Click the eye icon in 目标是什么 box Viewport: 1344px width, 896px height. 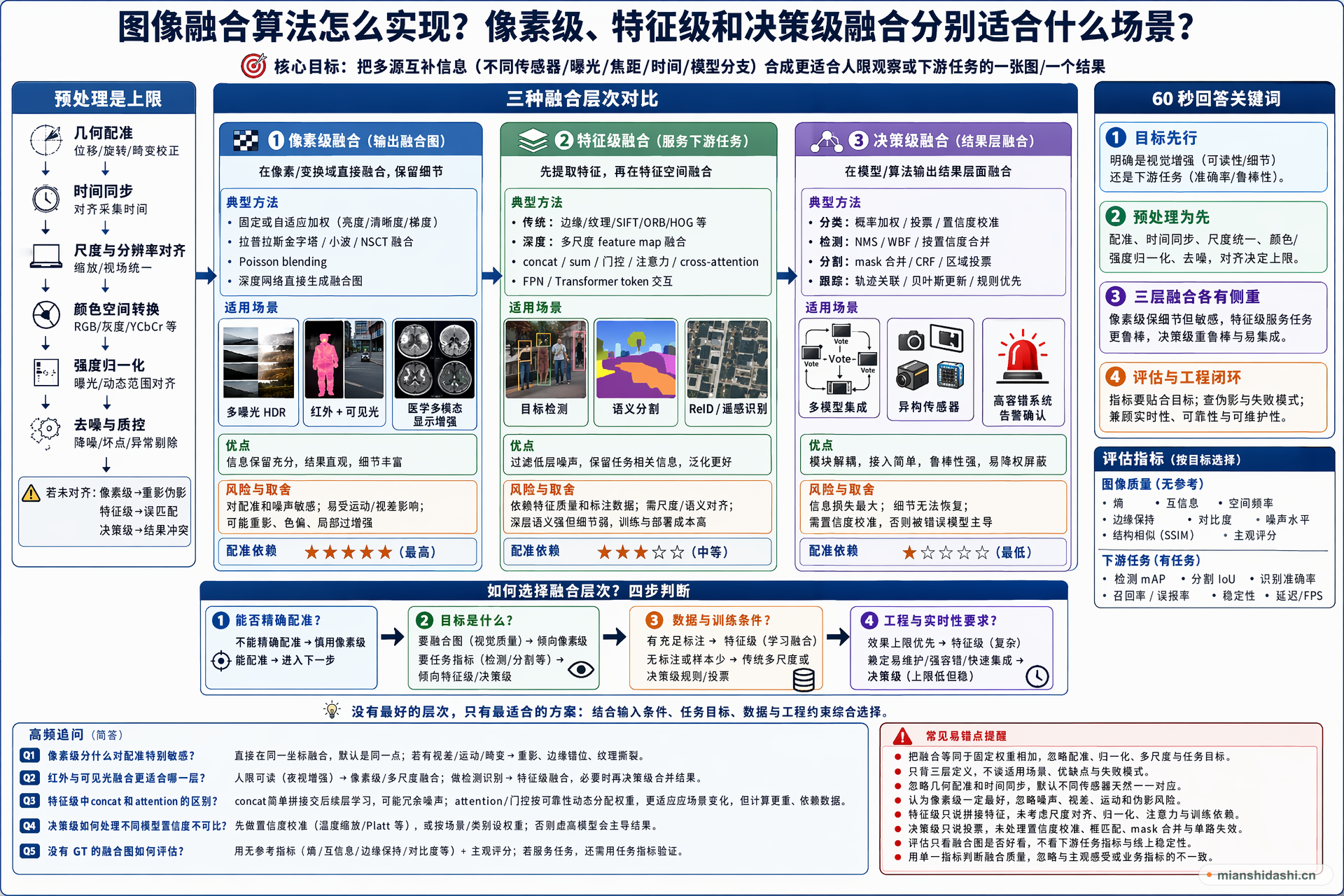(x=581, y=670)
